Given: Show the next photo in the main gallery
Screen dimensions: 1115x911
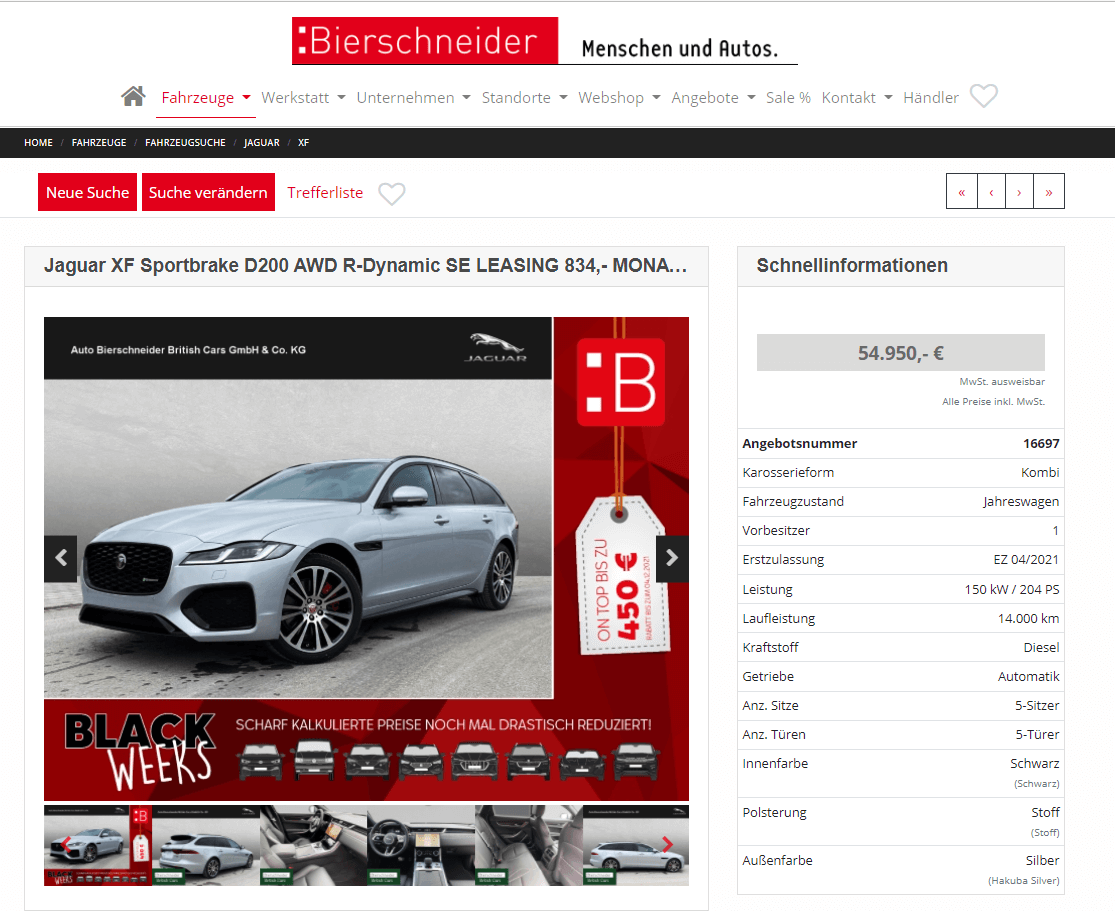Looking at the screenshot, I should tap(672, 558).
